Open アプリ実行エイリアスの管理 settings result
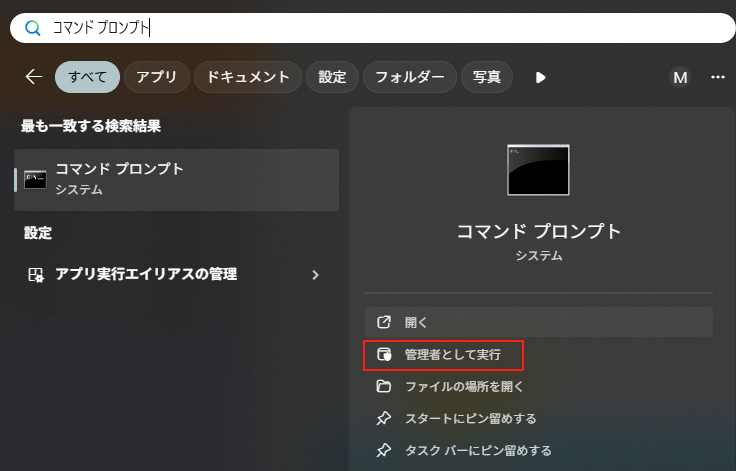Image resolution: width=736 pixels, height=471 pixels. coord(176,274)
